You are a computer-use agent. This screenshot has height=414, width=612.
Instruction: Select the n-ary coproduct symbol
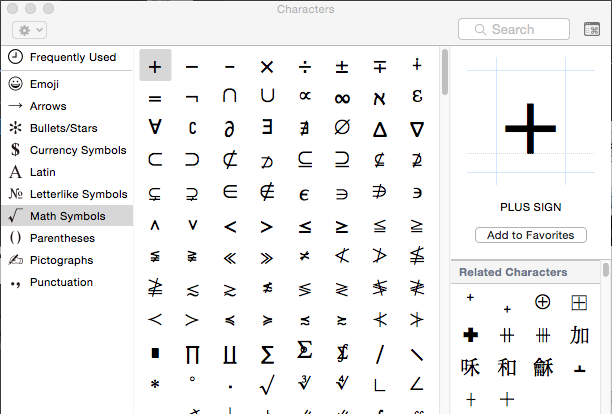click(x=230, y=354)
